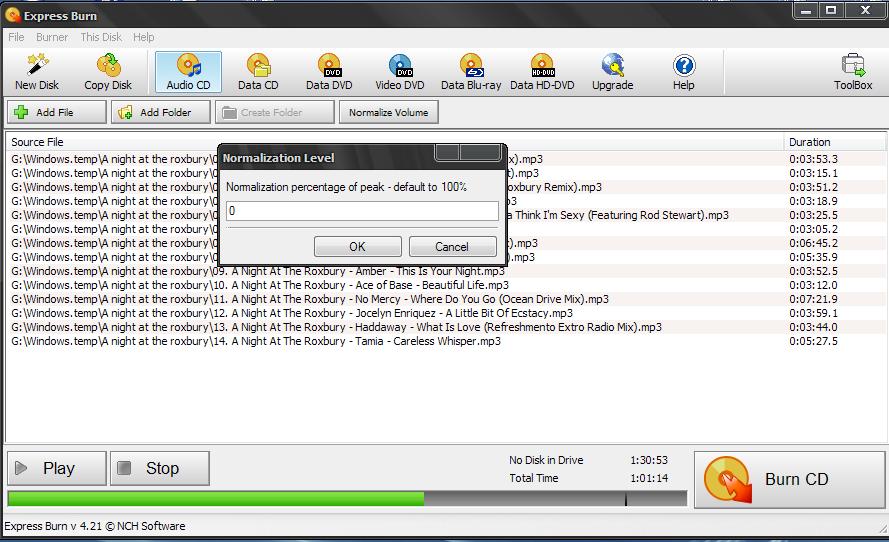Viewport: 889px width, 542px height.
Task: Switch to Data CD mode
Action: pyautogui.click(x=258, y=72)
